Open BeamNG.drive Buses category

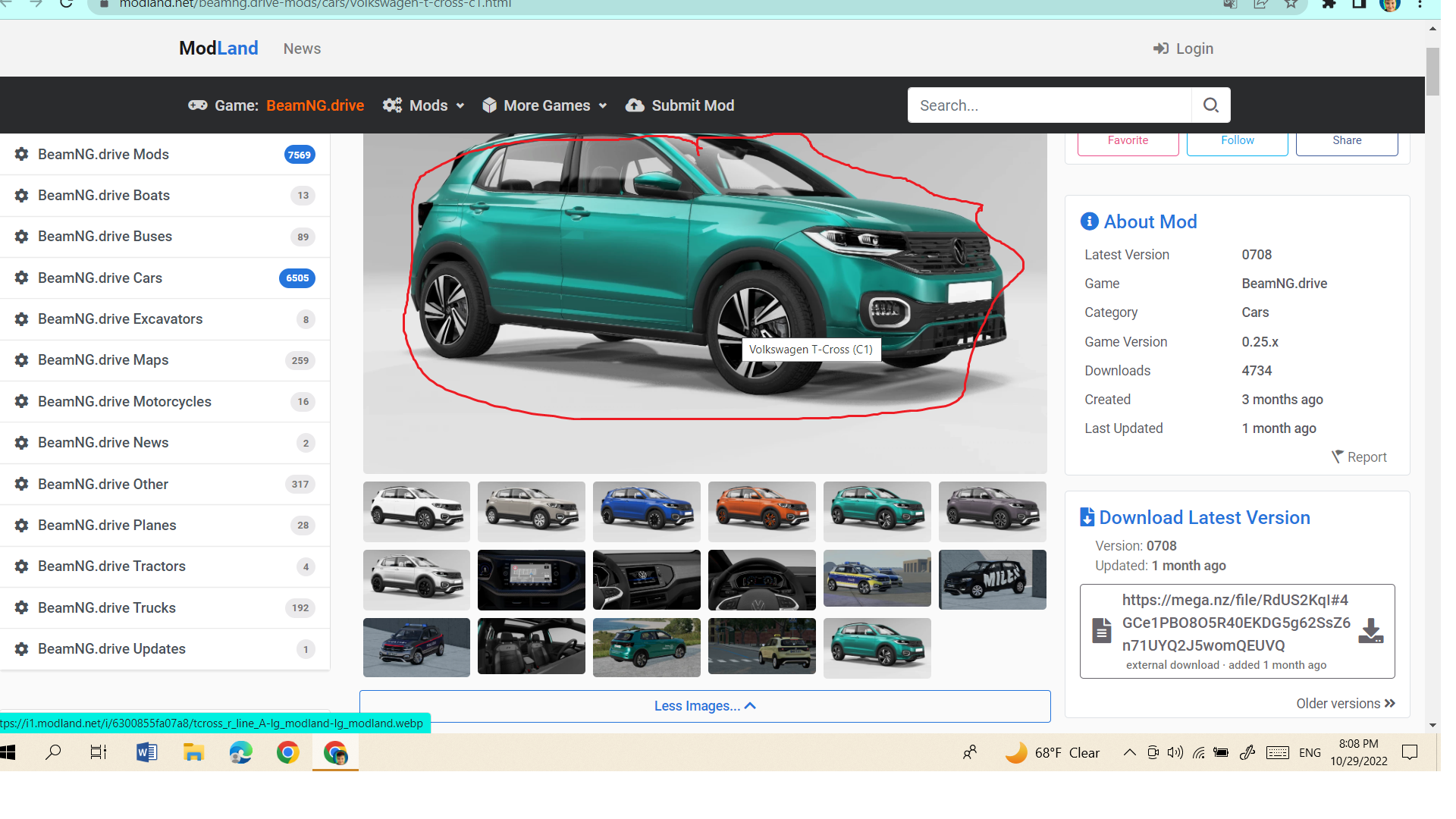[165, 237]
